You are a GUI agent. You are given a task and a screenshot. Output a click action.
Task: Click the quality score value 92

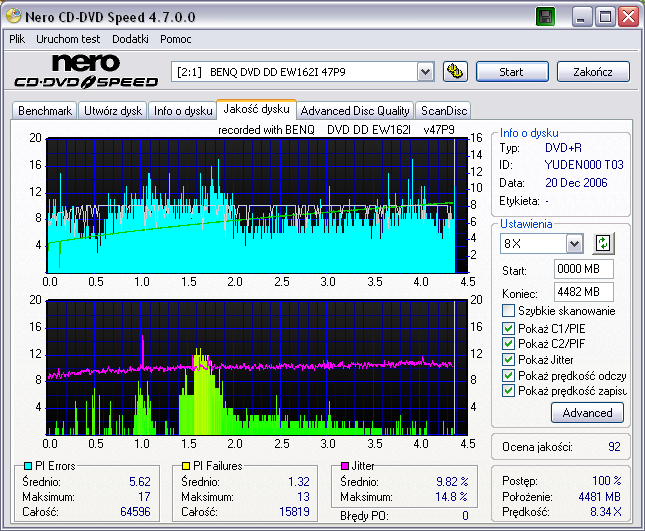pos(614,447)
